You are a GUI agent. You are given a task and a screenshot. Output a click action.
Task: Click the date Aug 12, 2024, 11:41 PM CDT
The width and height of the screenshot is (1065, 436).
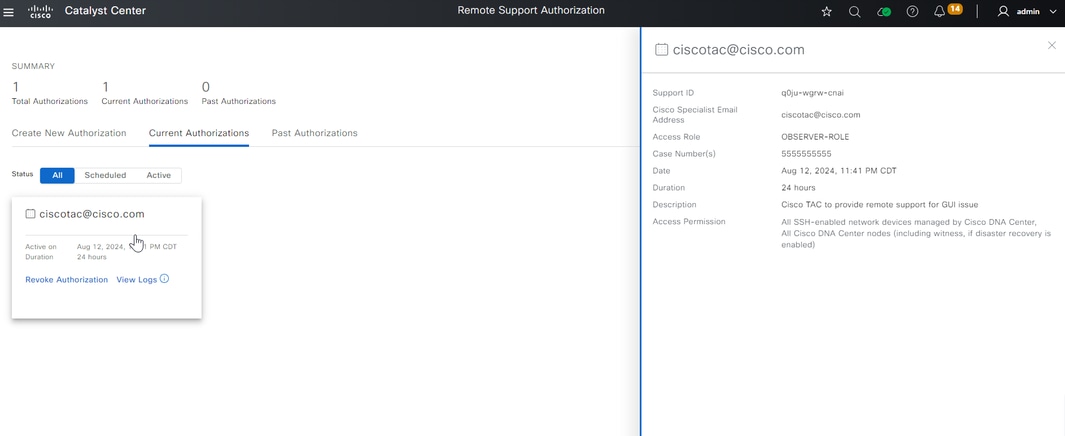pos(839,171)
